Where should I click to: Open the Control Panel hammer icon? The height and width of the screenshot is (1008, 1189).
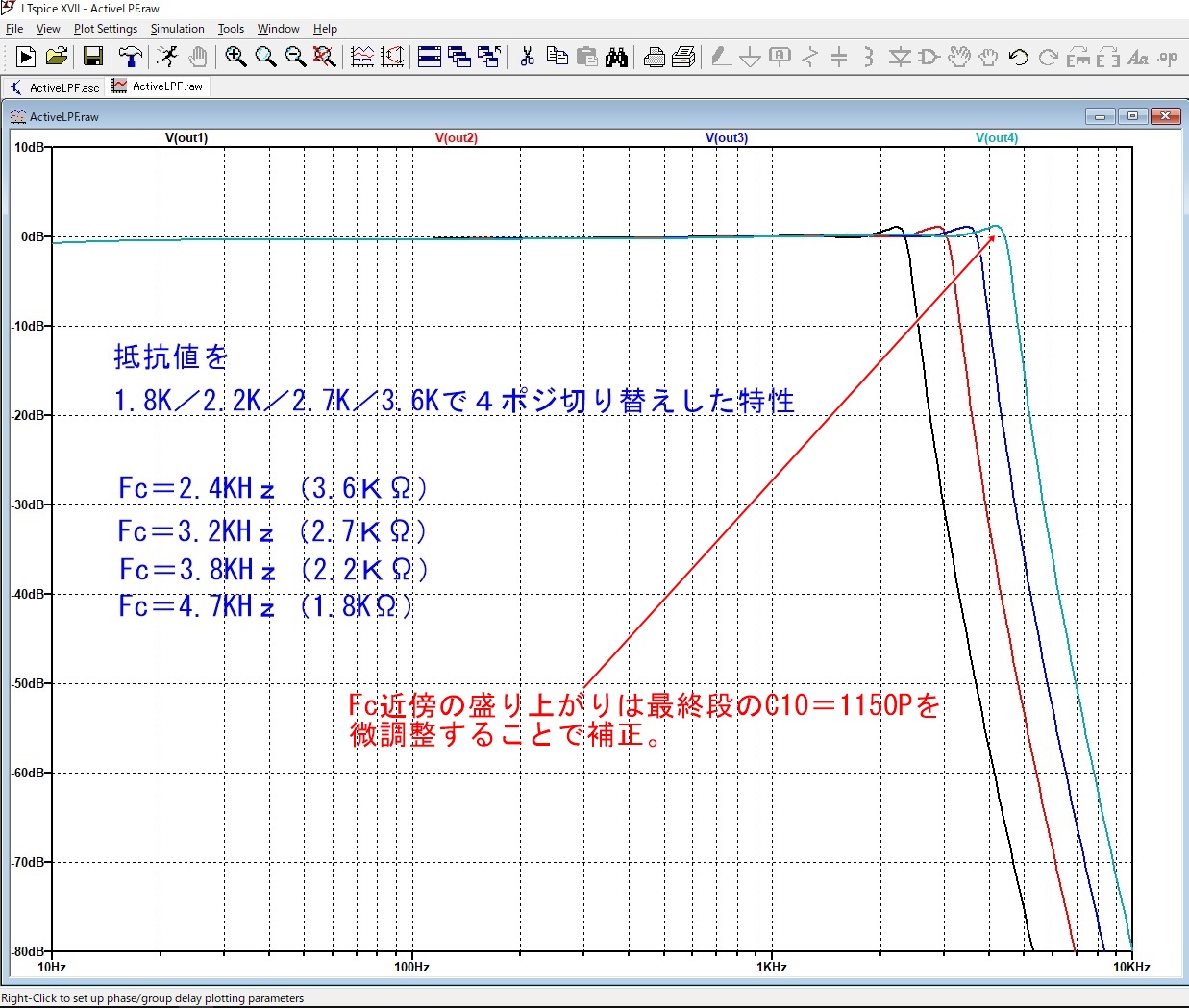pyautogui.click(x=131, y=57)
